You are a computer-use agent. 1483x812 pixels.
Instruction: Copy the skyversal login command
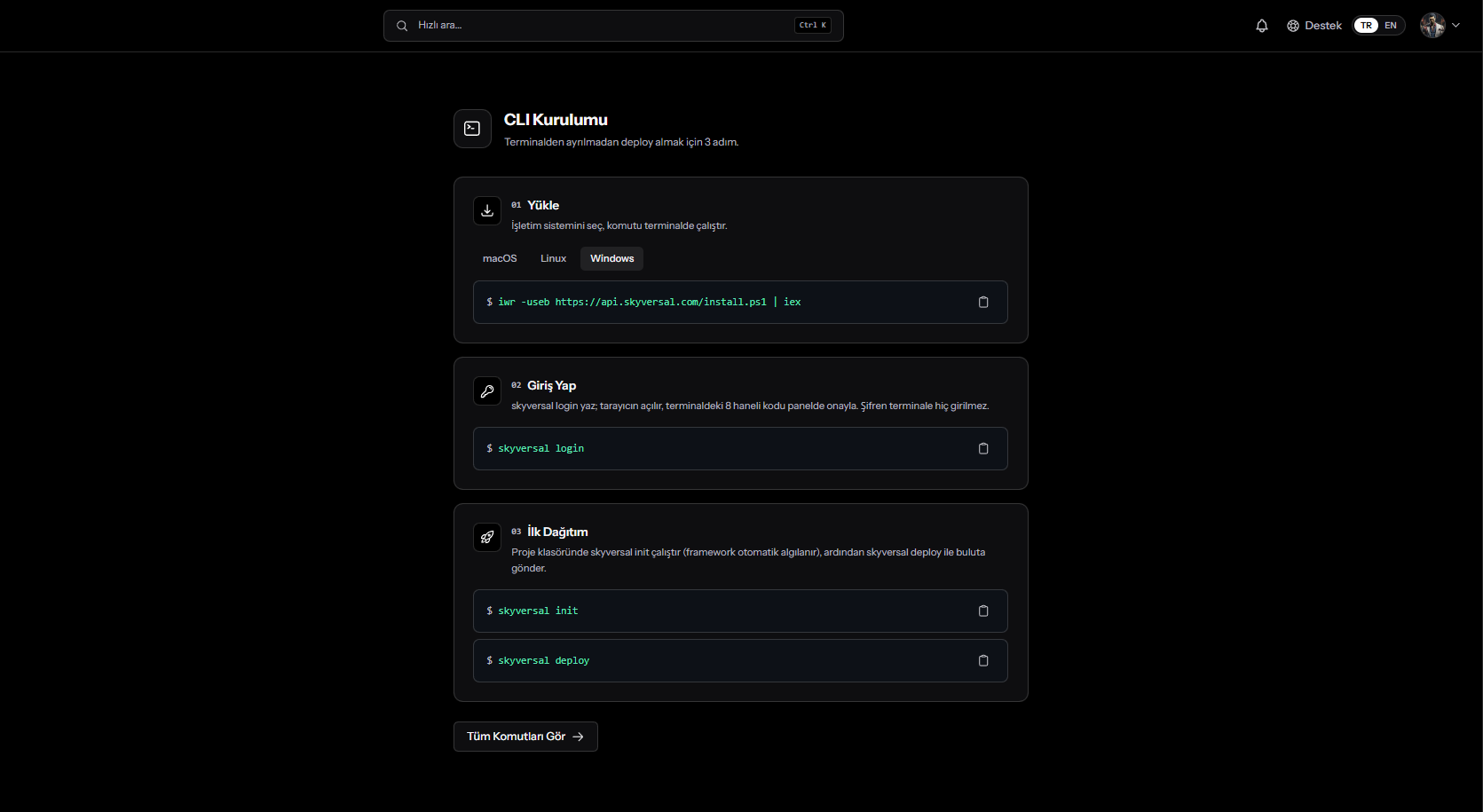coord(983,449)
